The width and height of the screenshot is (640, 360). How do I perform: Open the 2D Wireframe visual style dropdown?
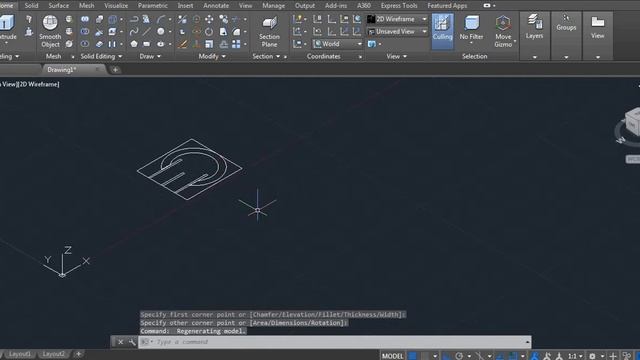(x=398, y=19)
